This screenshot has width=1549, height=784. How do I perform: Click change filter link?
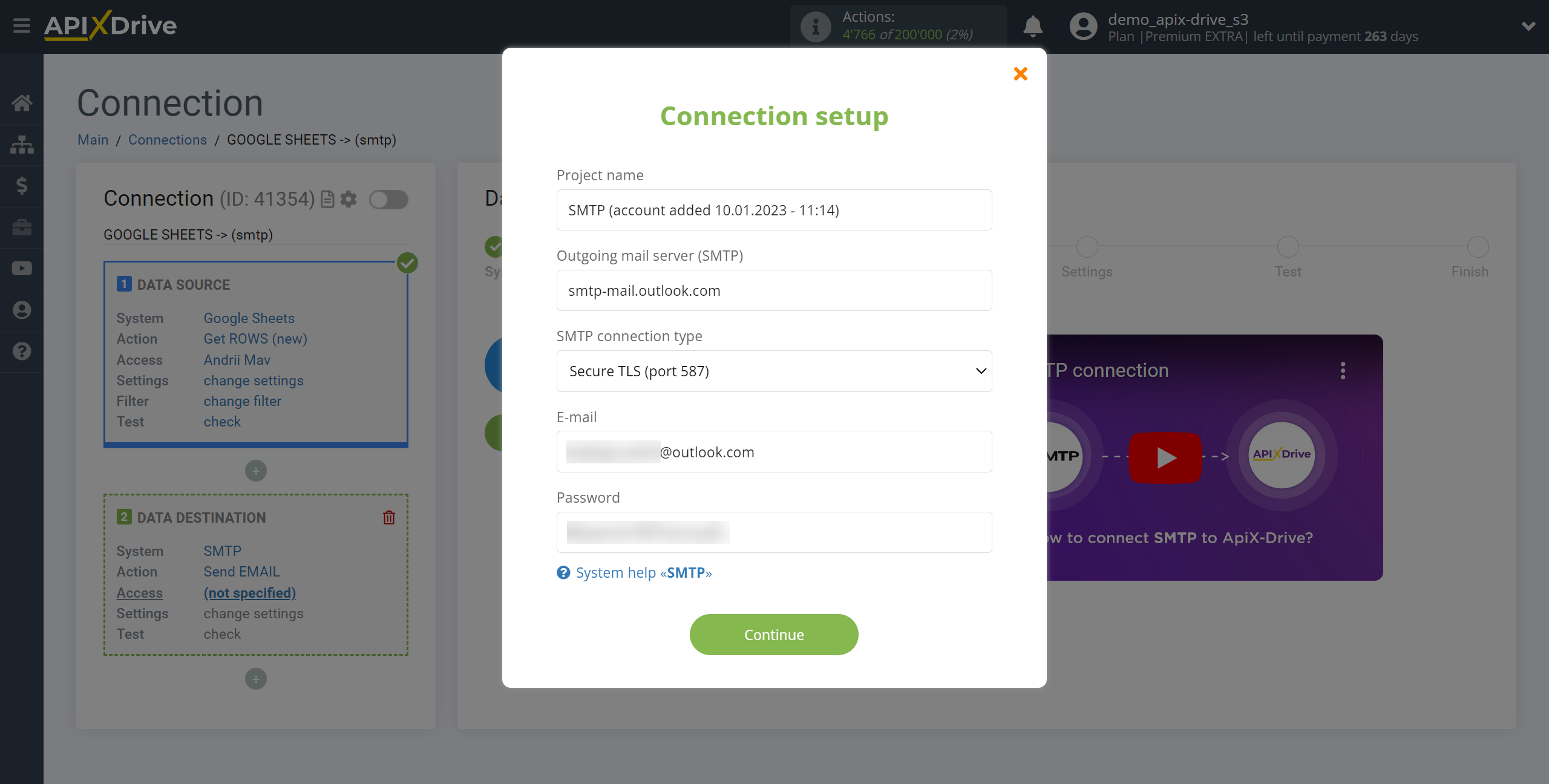coord(242,401)
